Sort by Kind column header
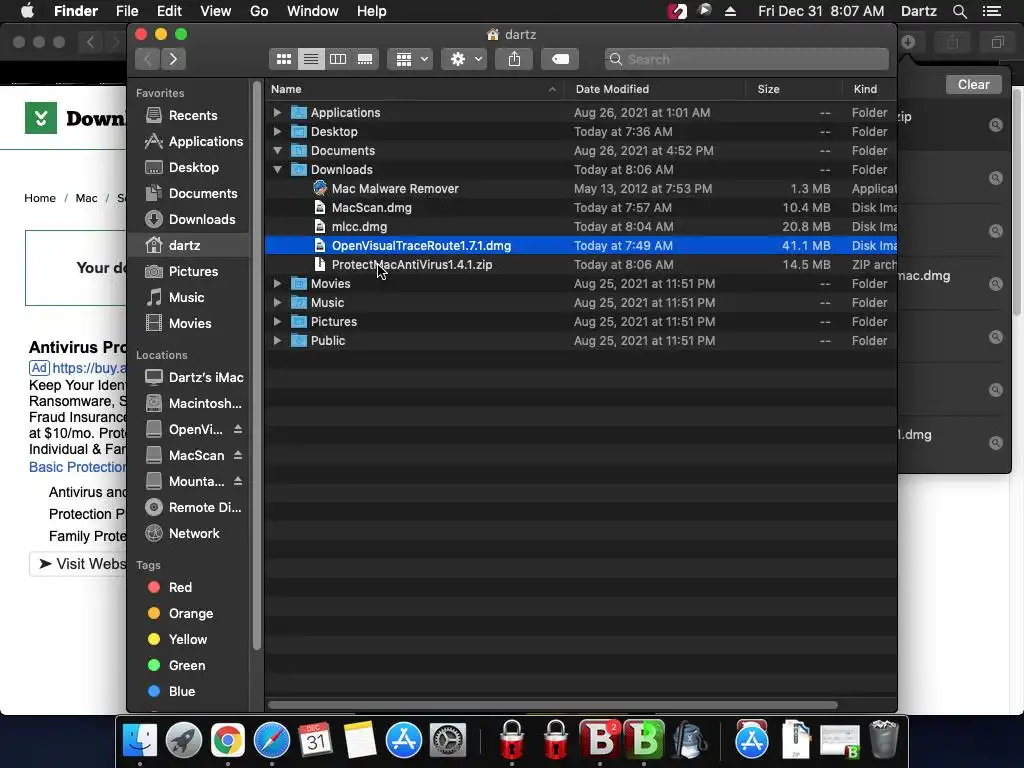Viewport: 1024px width, 768px height. point(869,89)
